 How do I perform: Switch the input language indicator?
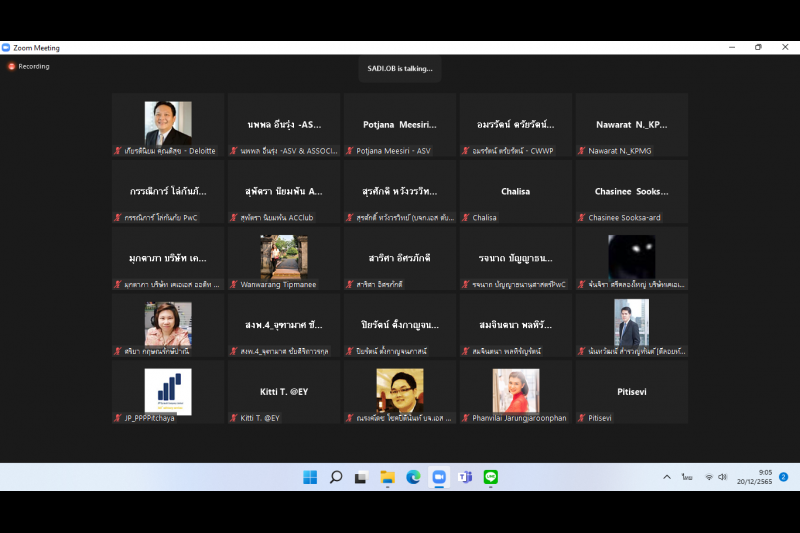(x=687, y=477)
